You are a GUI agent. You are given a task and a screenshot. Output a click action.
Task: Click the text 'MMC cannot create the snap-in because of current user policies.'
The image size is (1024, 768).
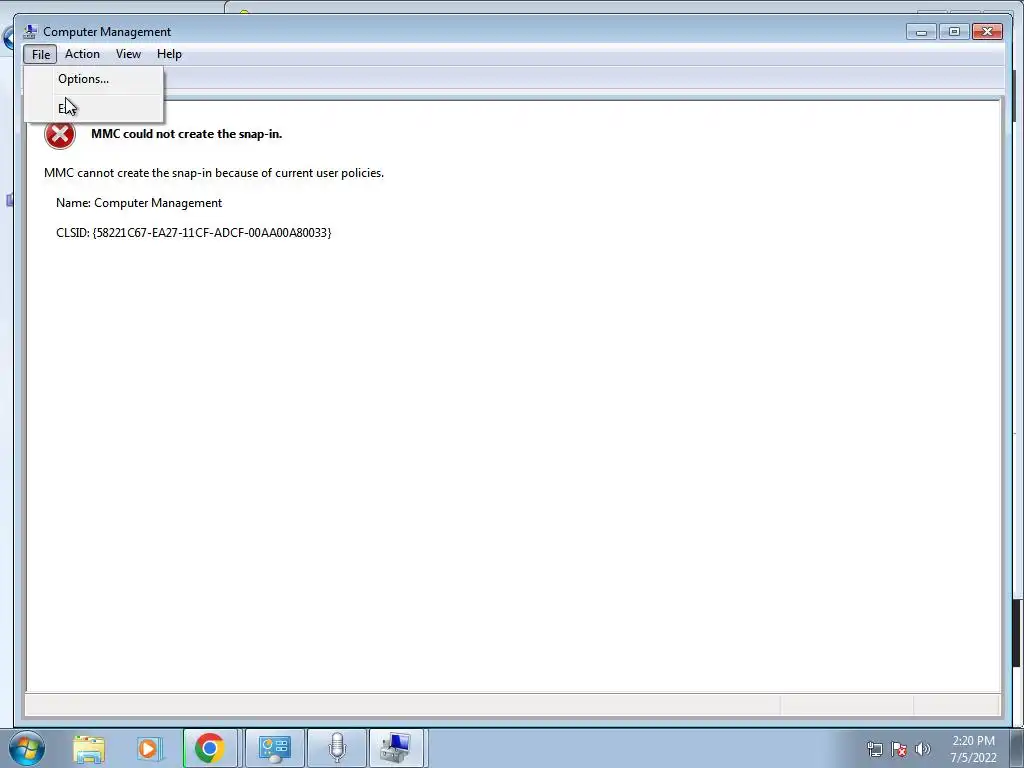(214, 173)
